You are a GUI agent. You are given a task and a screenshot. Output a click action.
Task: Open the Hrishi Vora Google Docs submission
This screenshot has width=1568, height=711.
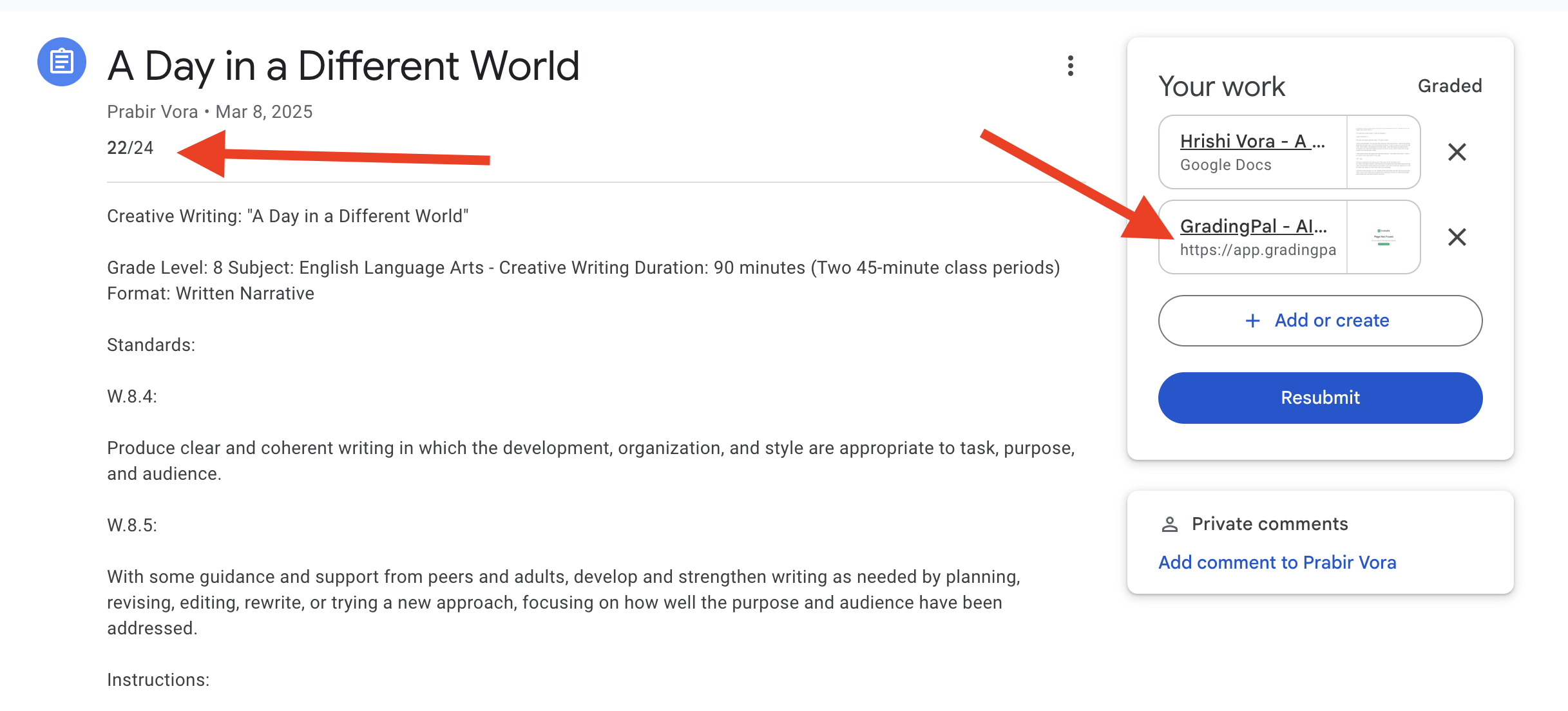pyautogui.click(x=1252, y=140)
